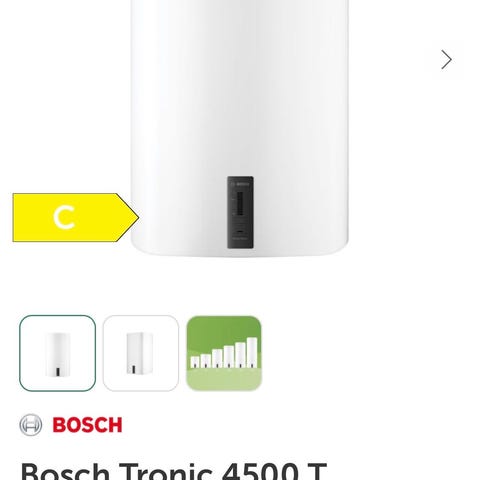Click the black control panel on the heater
The image size is (480, 480).
(x=240, y=212)
